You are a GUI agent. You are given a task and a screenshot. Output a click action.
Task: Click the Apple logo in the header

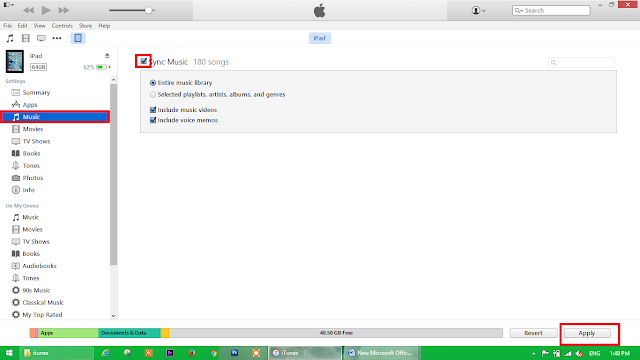point(320,10)
